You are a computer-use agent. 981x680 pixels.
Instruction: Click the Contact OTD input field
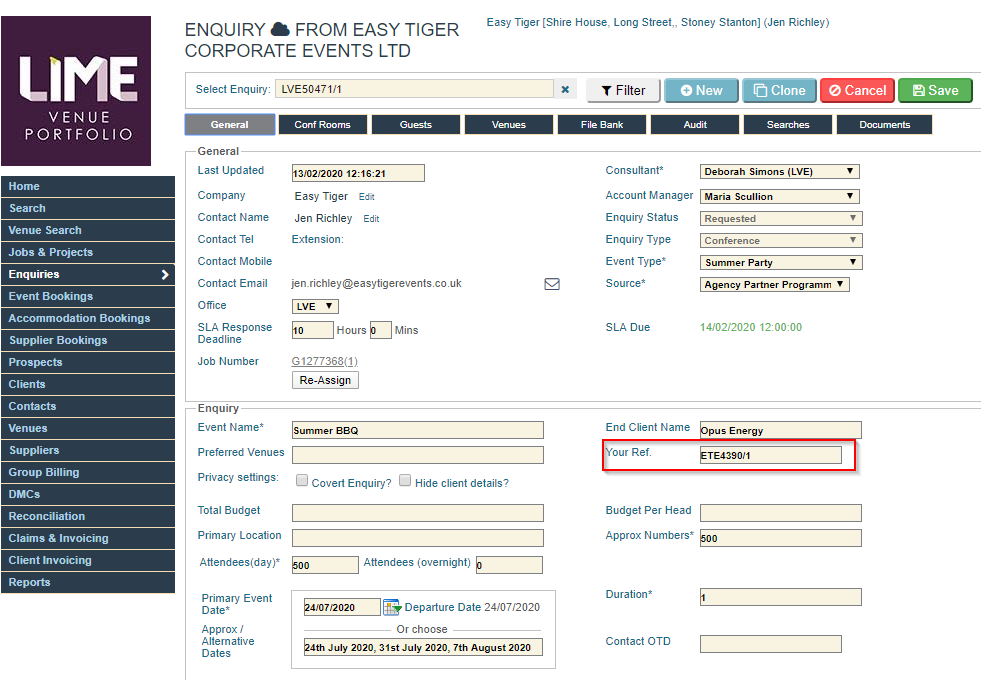pyautogui.click(x=770, y=644)
